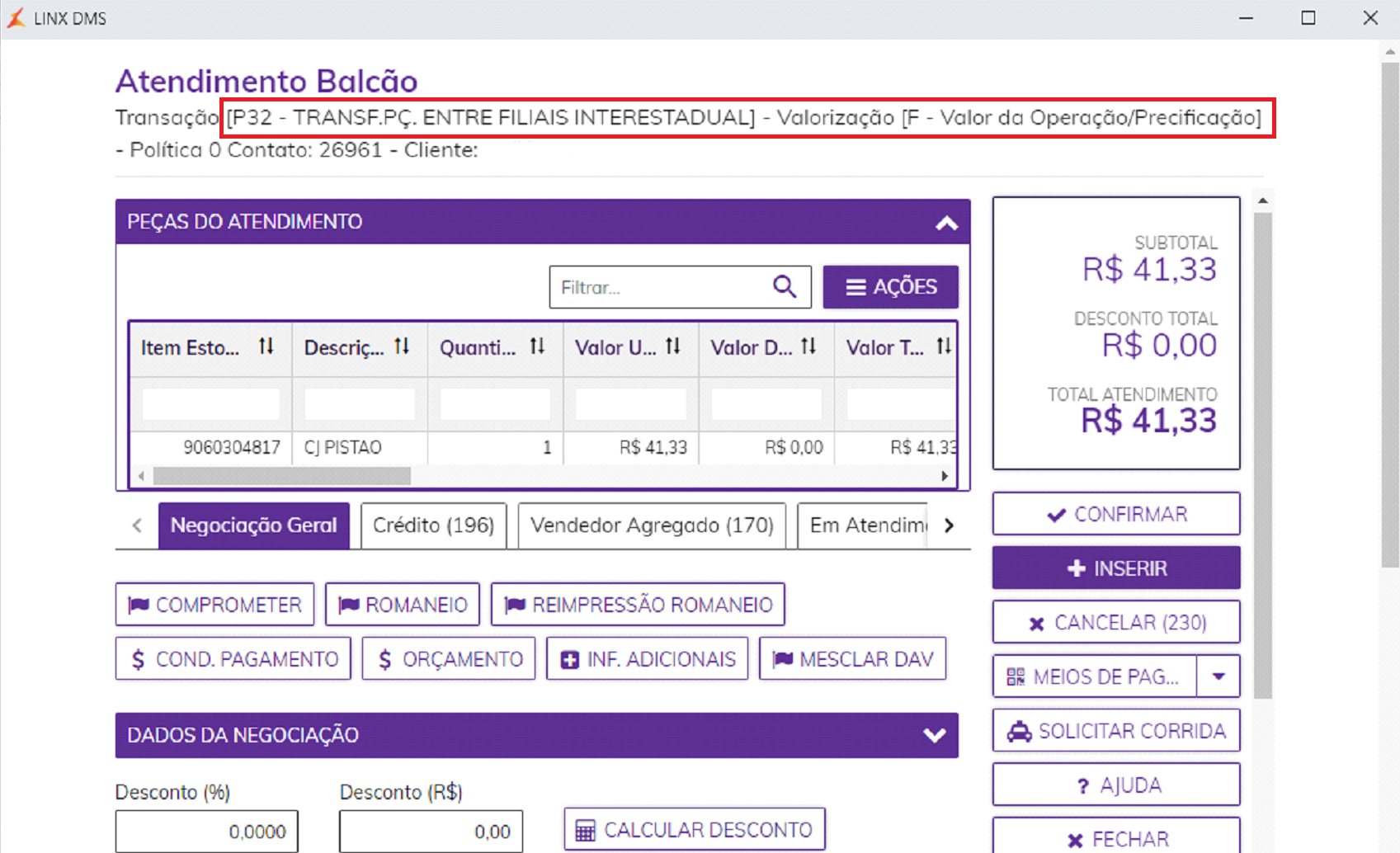This screenshot has height=853, width=1400.
Task: Open the Ações menu button
Action: click(891, 287)
